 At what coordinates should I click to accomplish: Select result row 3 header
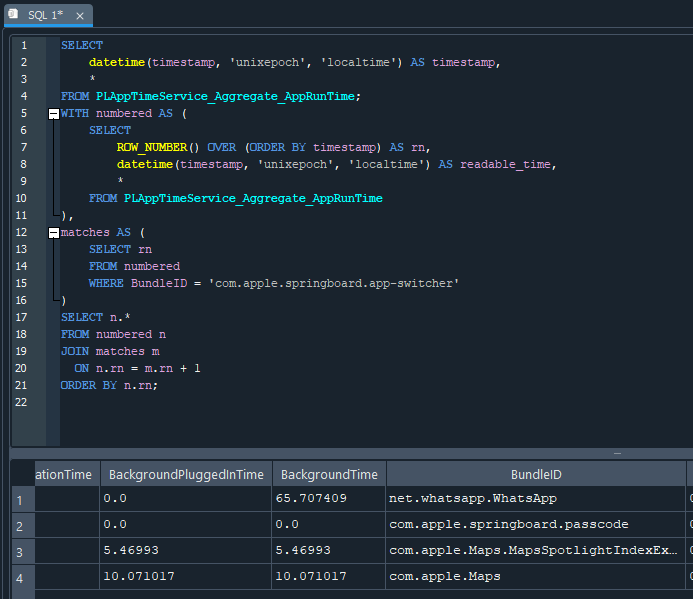click(x=17, y=550)
